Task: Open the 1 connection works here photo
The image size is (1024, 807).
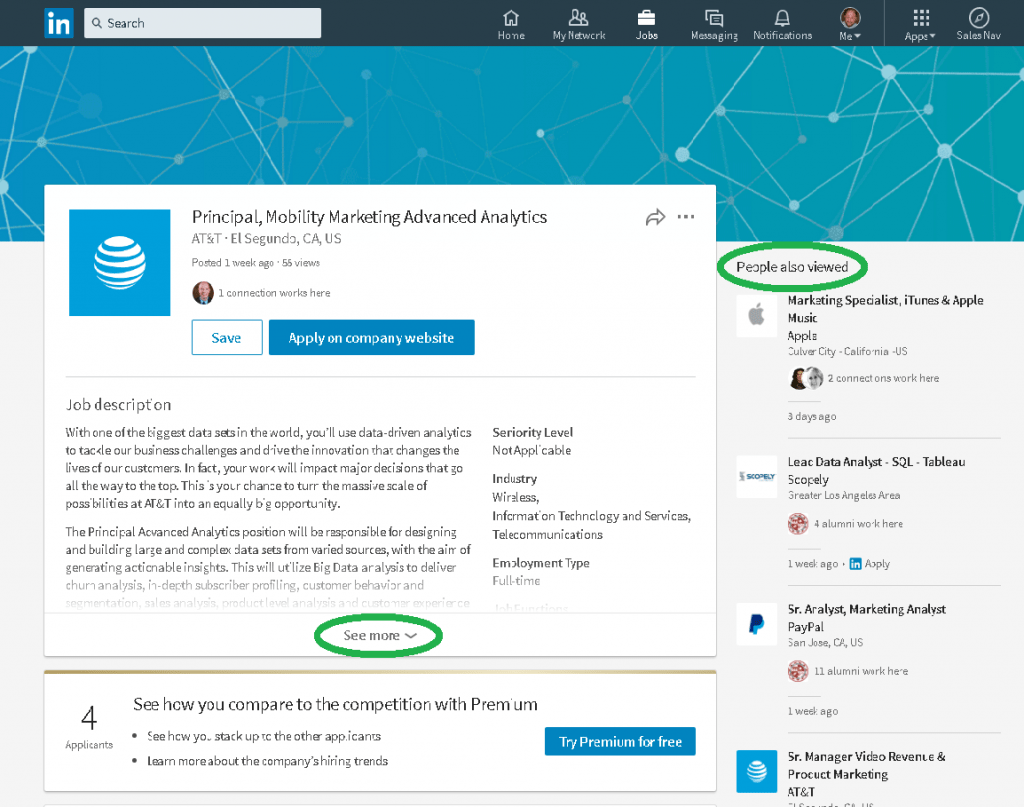Action: [x=202, y=293]
